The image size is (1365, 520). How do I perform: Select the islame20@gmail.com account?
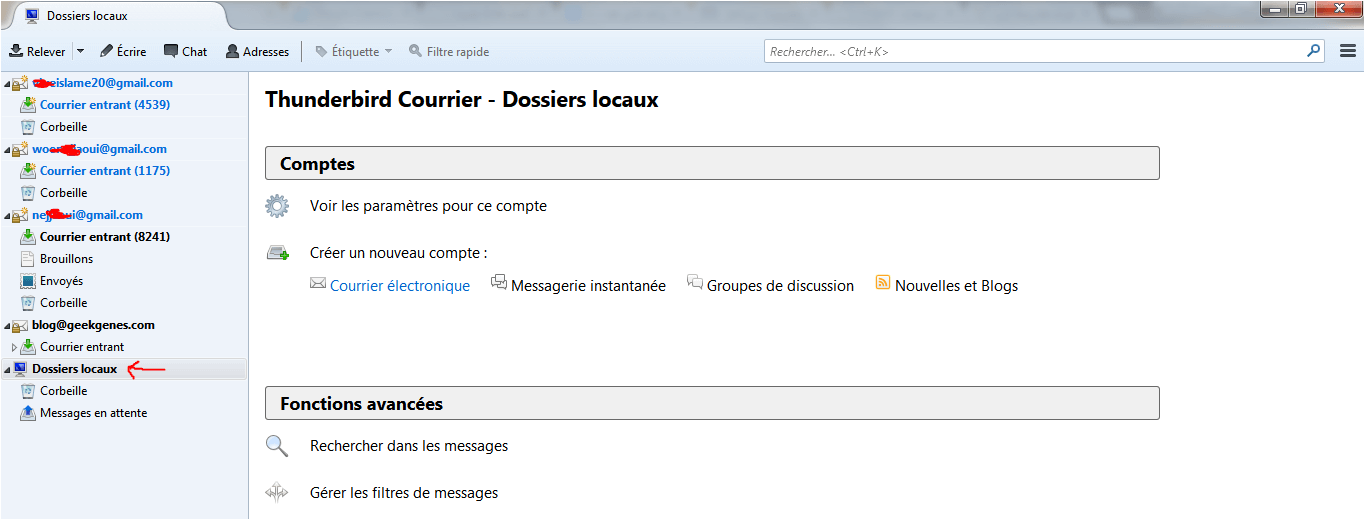(102, 83)
